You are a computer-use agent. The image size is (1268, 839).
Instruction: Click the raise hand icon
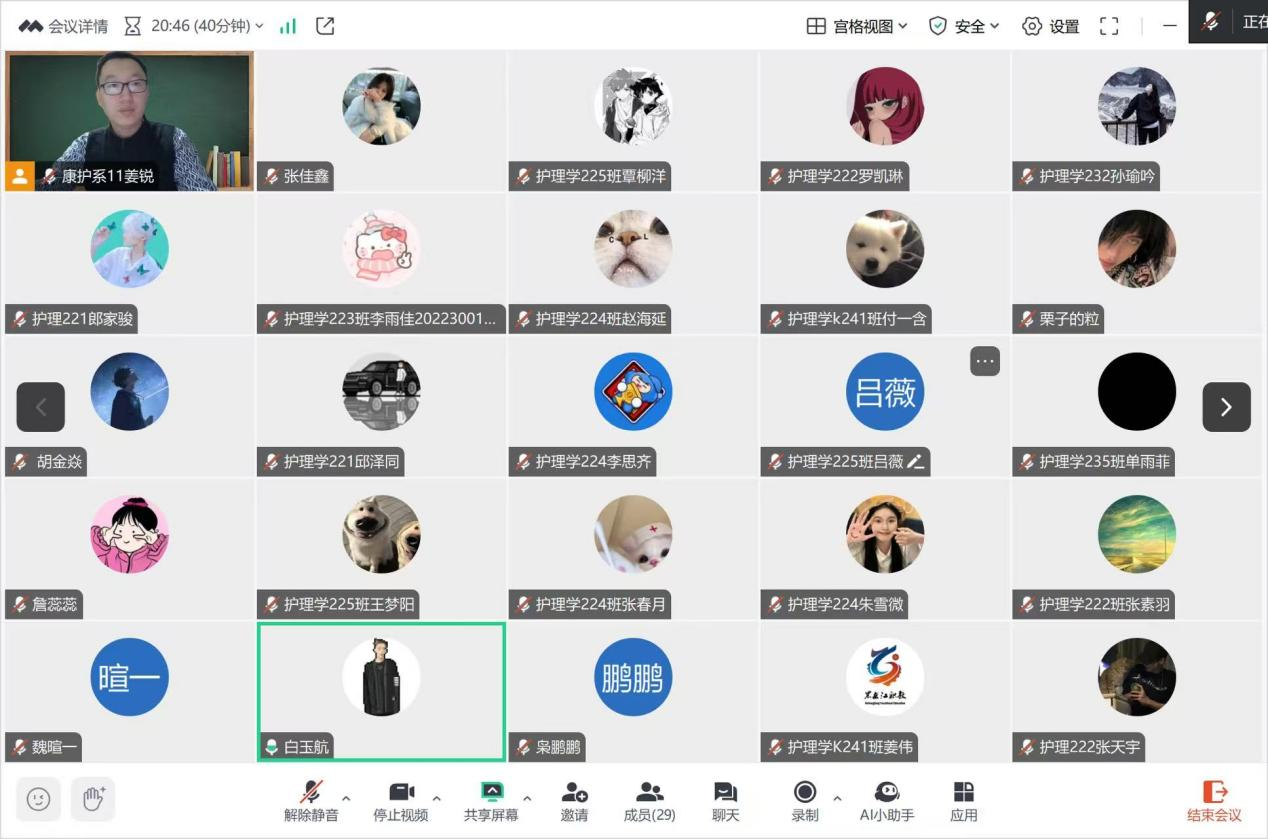pos(93,799)
